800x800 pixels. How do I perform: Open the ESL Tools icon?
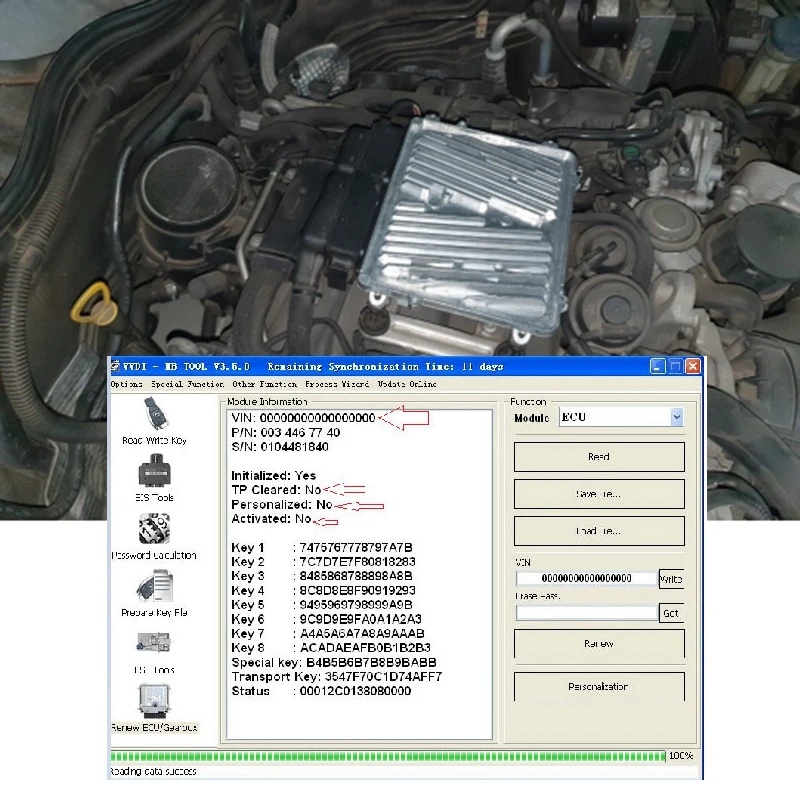click(154, 644)
